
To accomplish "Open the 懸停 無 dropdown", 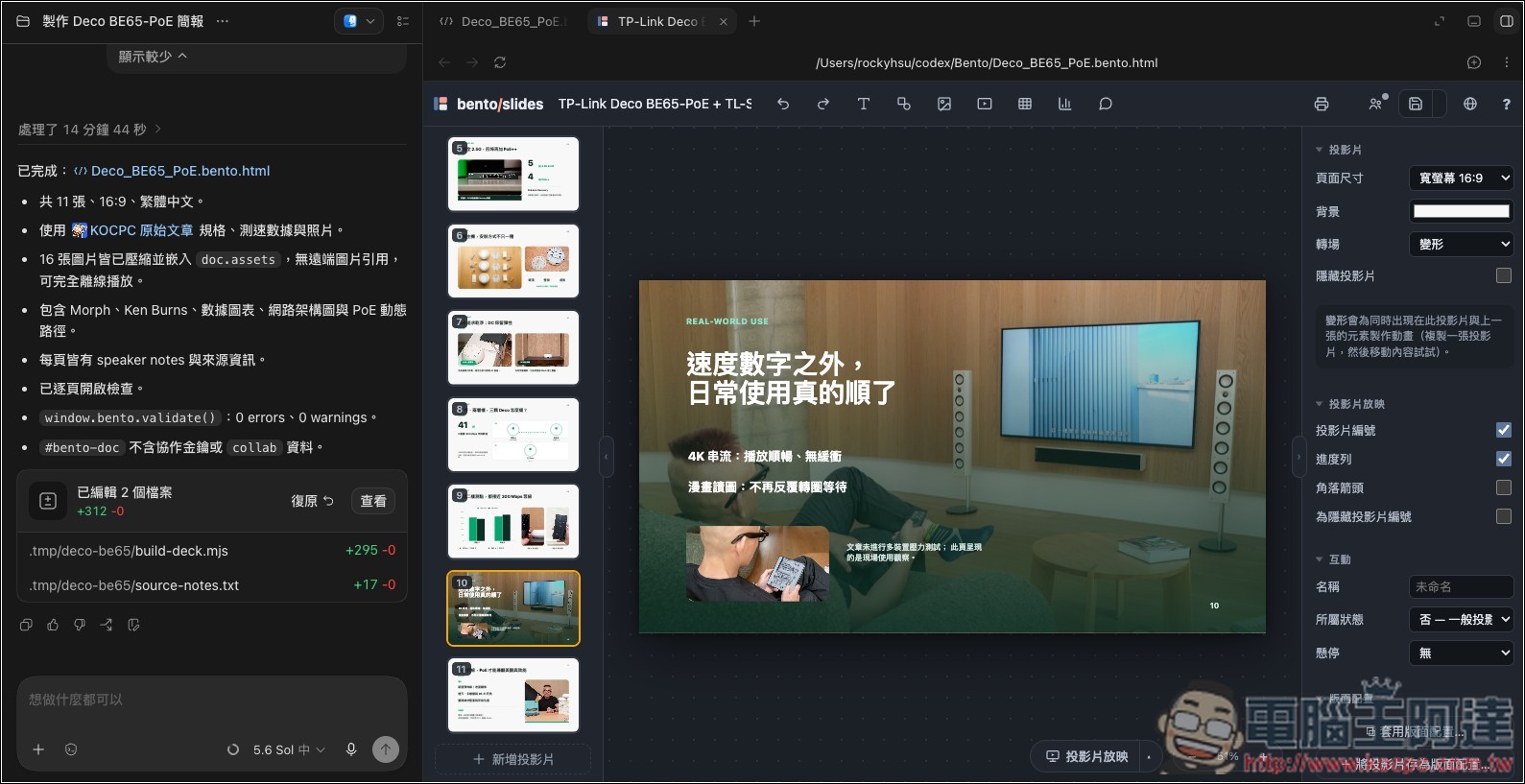I will pyautogui.click(x=1462, y=653).
